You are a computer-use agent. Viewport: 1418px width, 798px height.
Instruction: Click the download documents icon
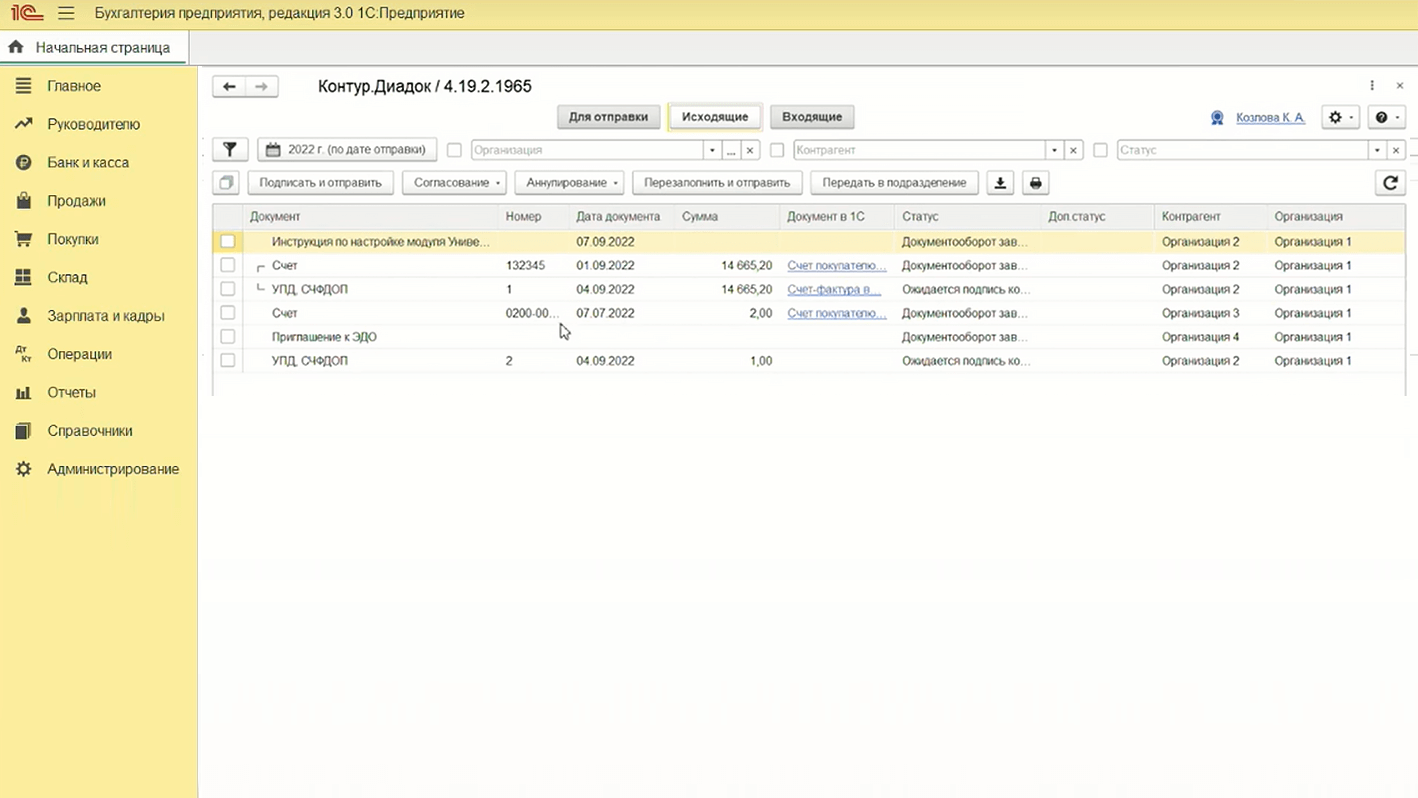pyautogui.click(x=1000, y=183)
